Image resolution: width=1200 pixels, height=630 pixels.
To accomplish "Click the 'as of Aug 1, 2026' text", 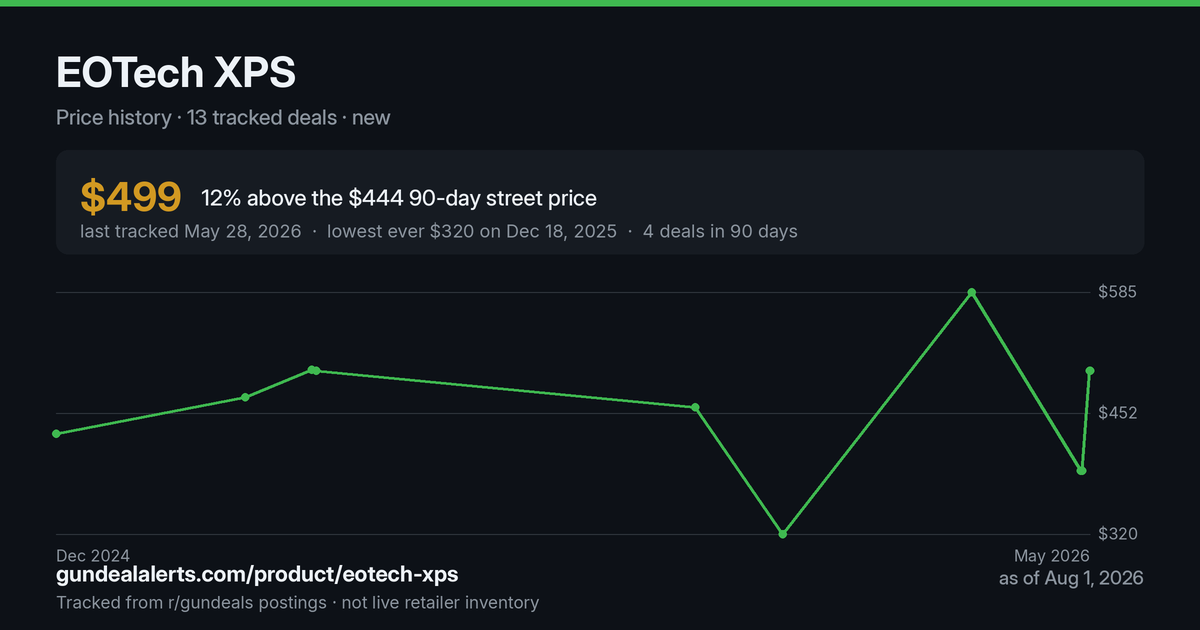I will point(1071,578).
